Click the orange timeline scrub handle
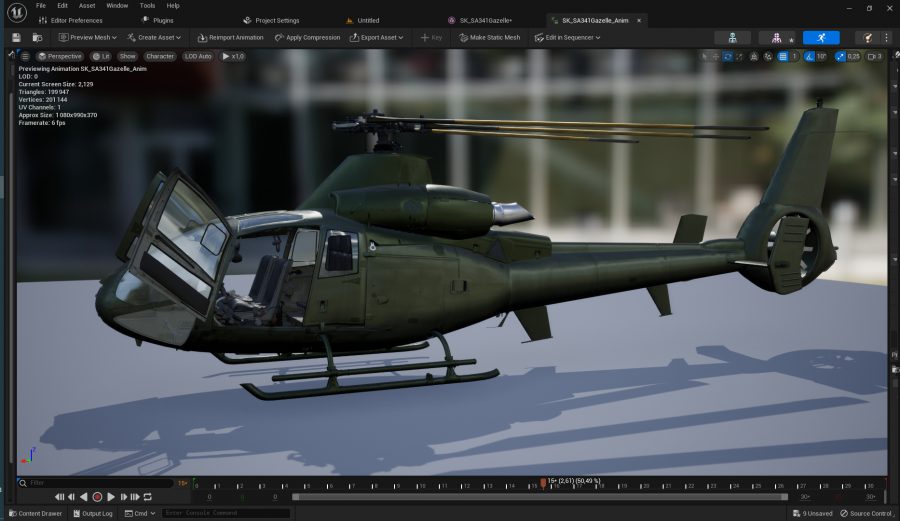Image resolution: width=900 pixels, height=521 pixels. tap(543, 483)
